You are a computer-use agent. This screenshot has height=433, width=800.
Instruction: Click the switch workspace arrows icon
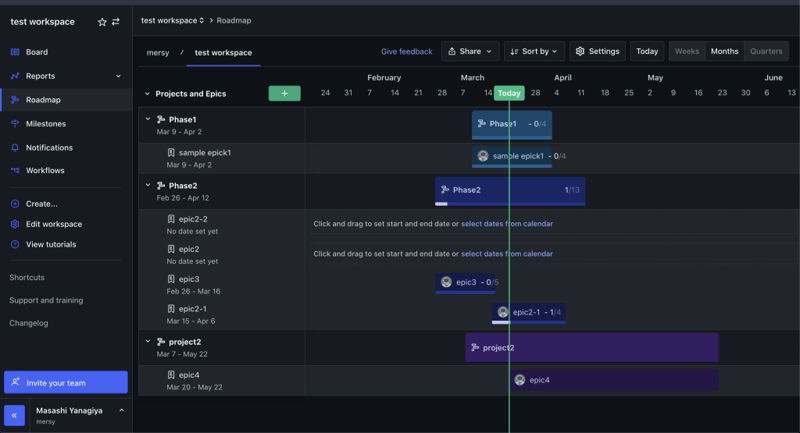pyautogui.click(x=116, y=22)
